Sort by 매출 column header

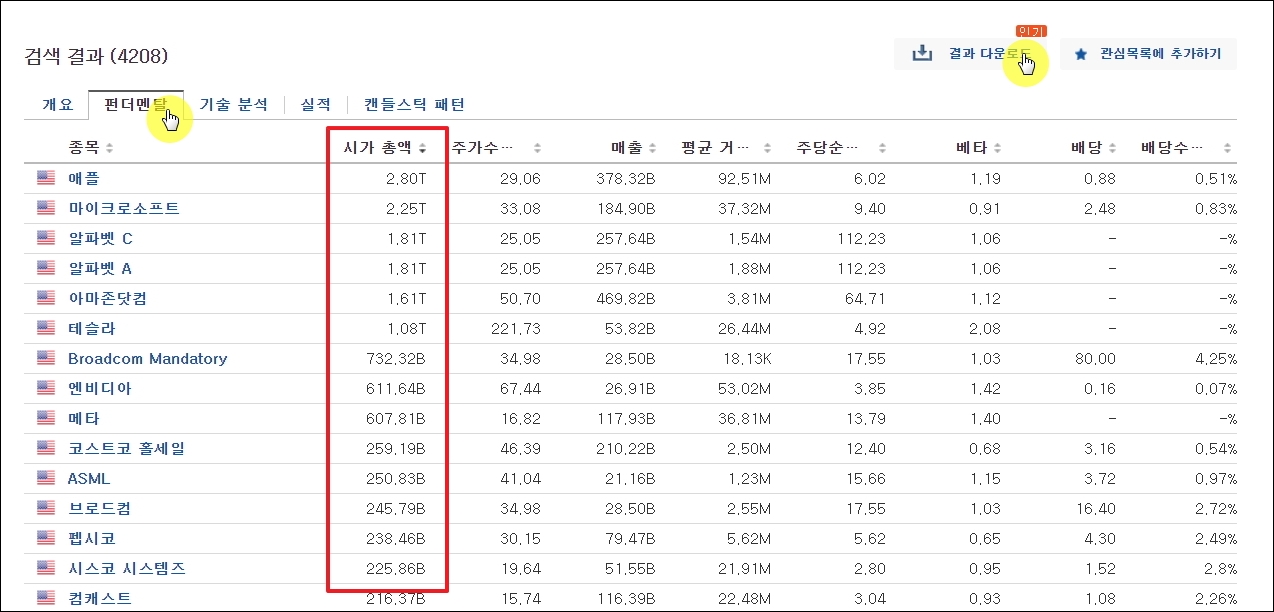634,148
